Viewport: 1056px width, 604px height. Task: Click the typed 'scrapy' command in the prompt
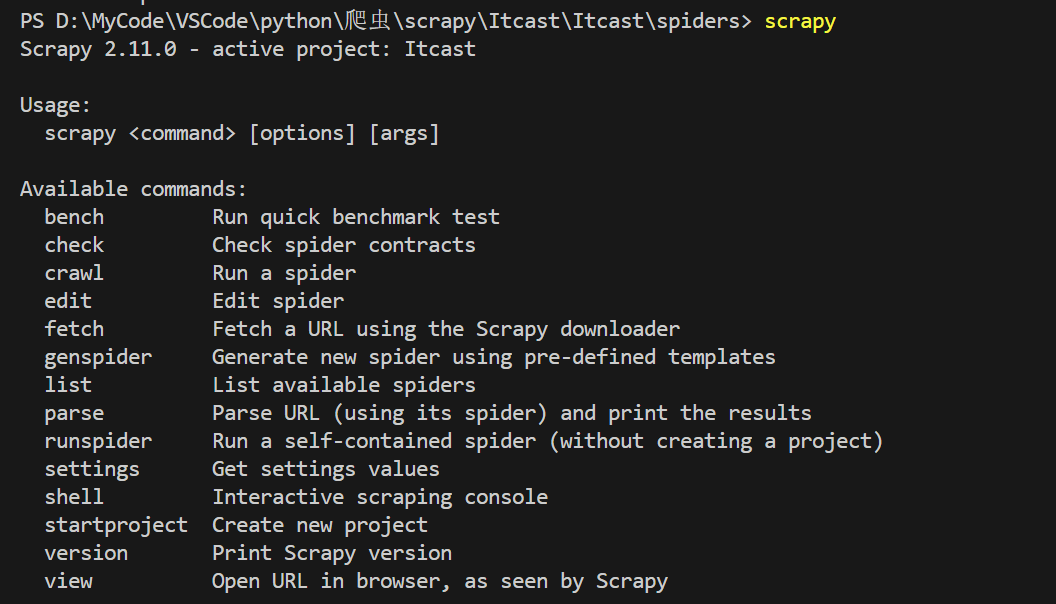799,21
